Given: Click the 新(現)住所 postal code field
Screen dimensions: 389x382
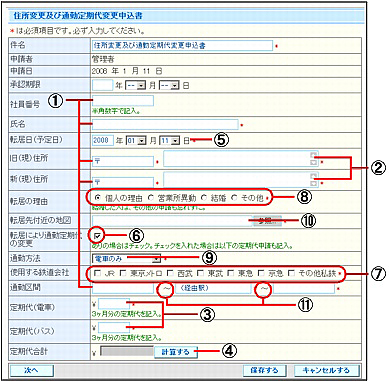Looking at the screenshot, I should tap(123, 182).
